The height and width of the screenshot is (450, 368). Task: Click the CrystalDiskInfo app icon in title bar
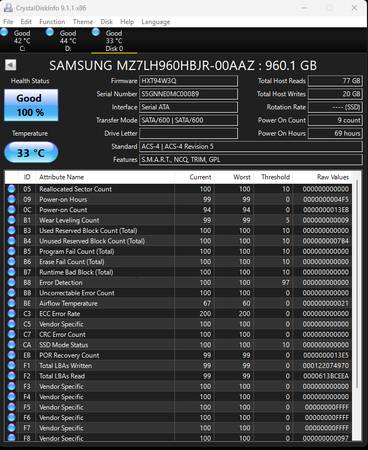8,8
